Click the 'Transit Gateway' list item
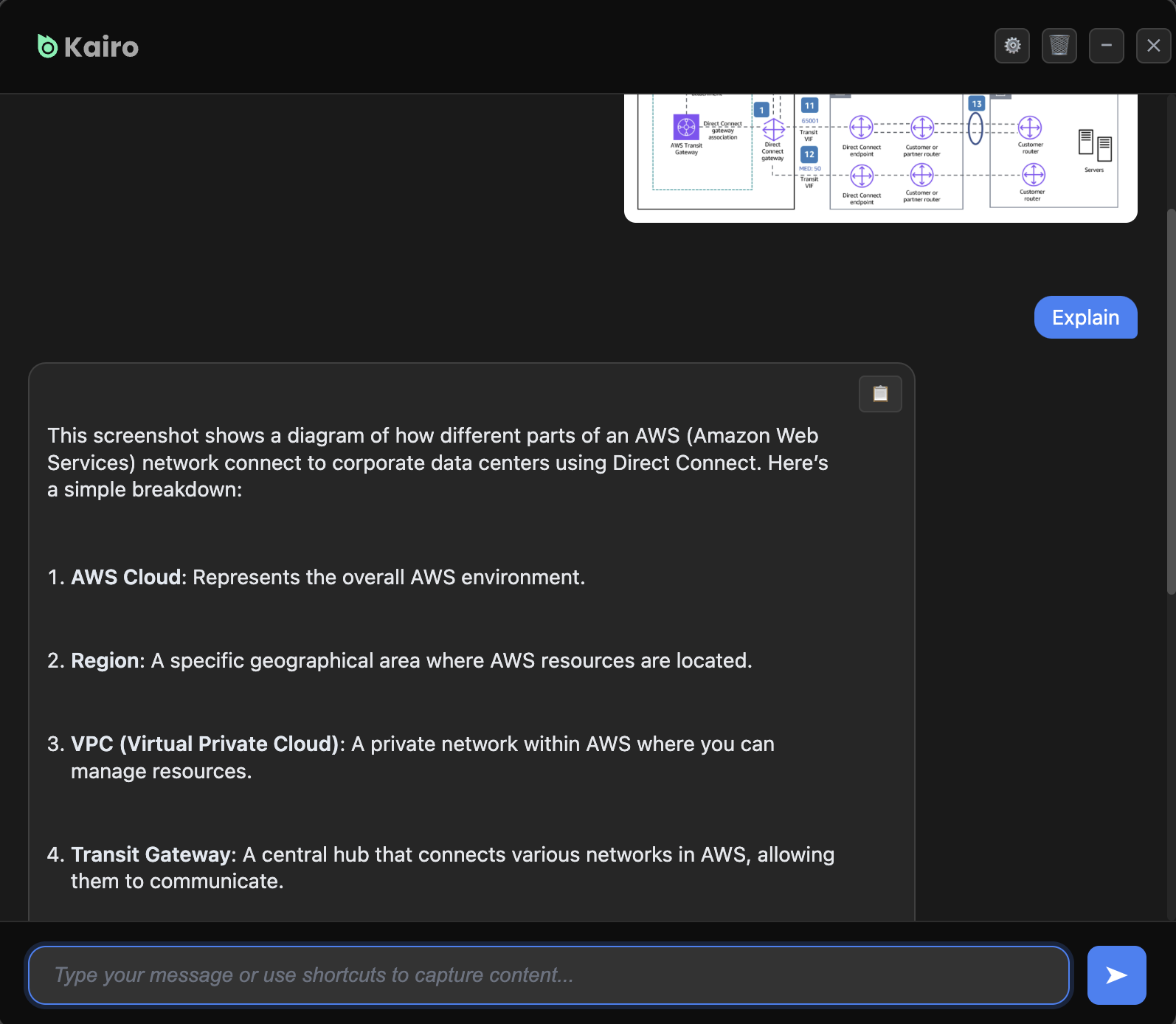The width and height of the screenshot is (1176, 1024). click(440, 868)
